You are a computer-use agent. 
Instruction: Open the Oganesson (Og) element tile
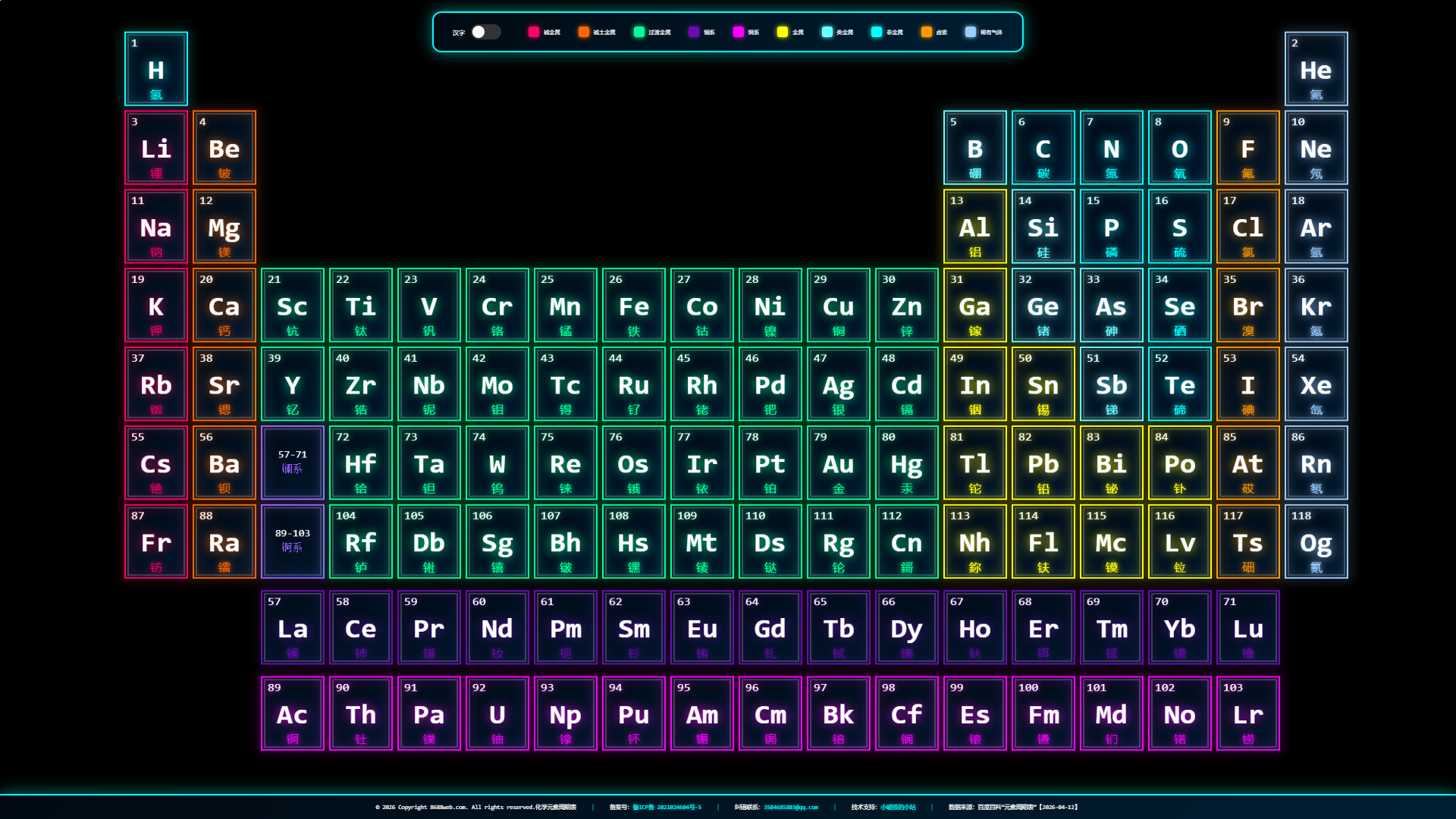(1316, 542)
